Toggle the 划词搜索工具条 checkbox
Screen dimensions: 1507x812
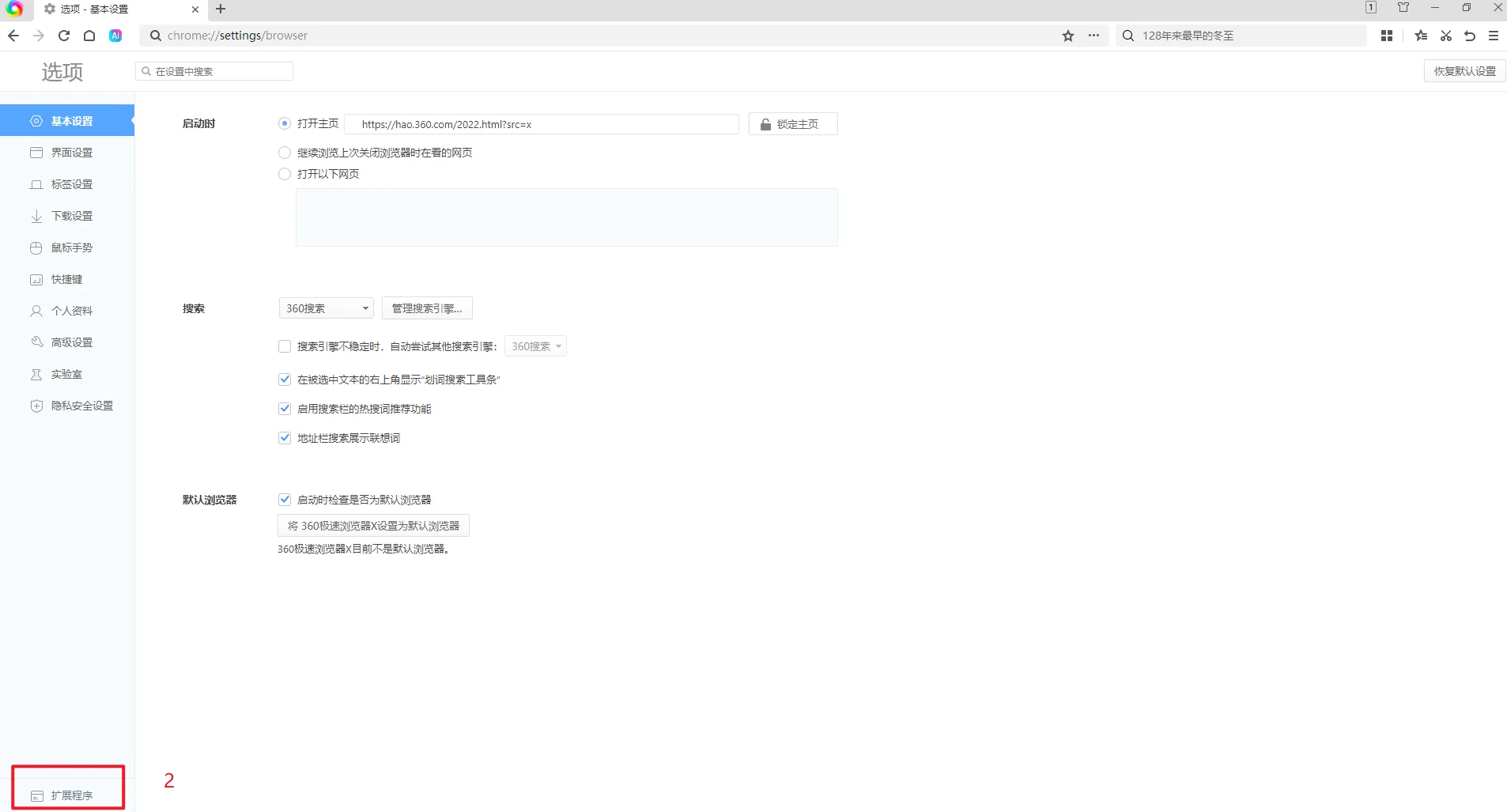click(x=285, y=380)
